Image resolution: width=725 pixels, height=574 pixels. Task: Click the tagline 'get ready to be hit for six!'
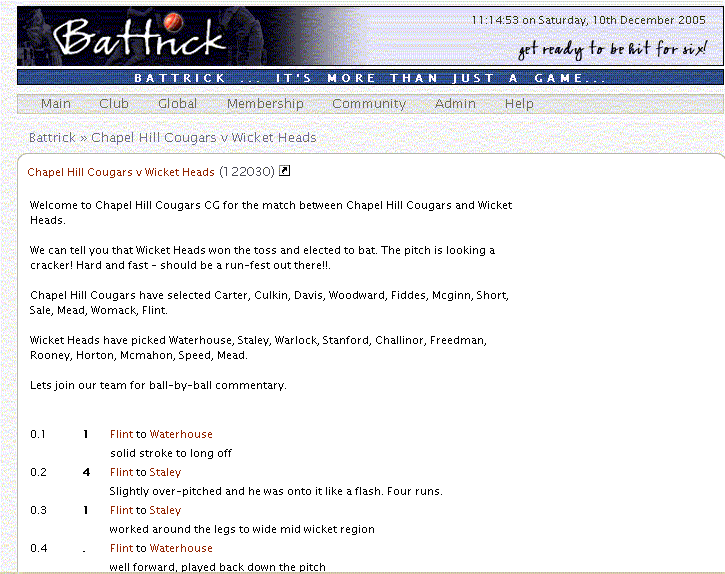tap(613, 49)
